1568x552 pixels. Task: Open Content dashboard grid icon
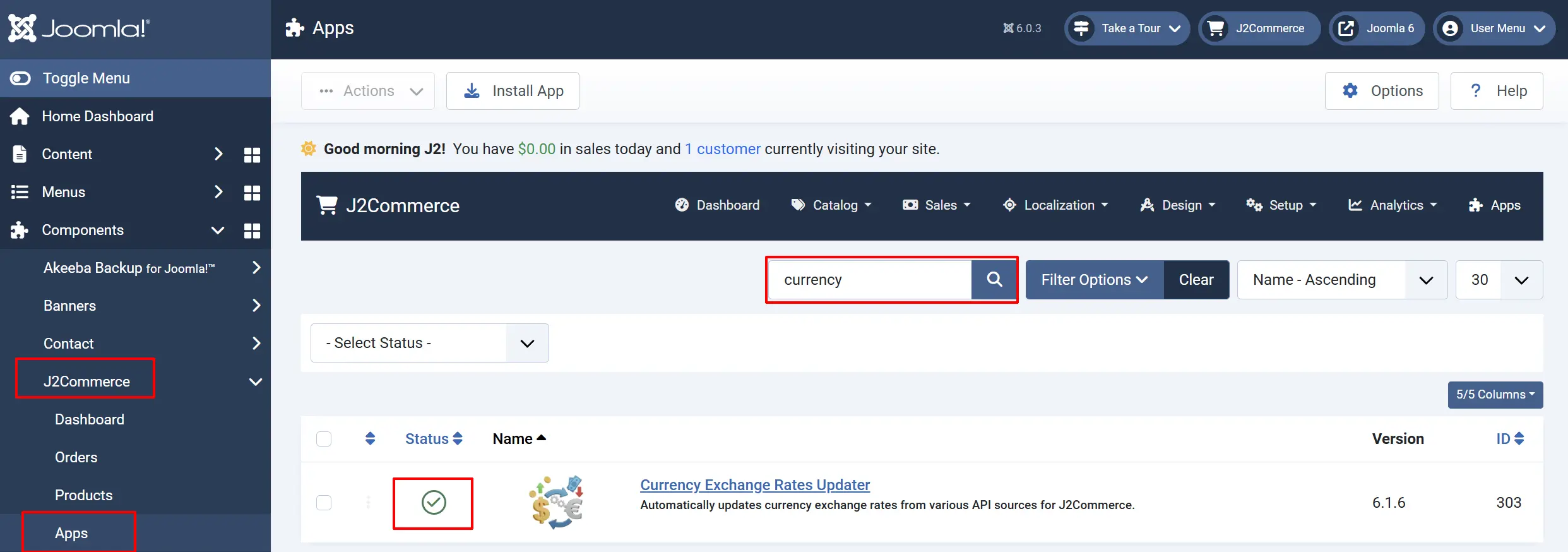[252, 155]
